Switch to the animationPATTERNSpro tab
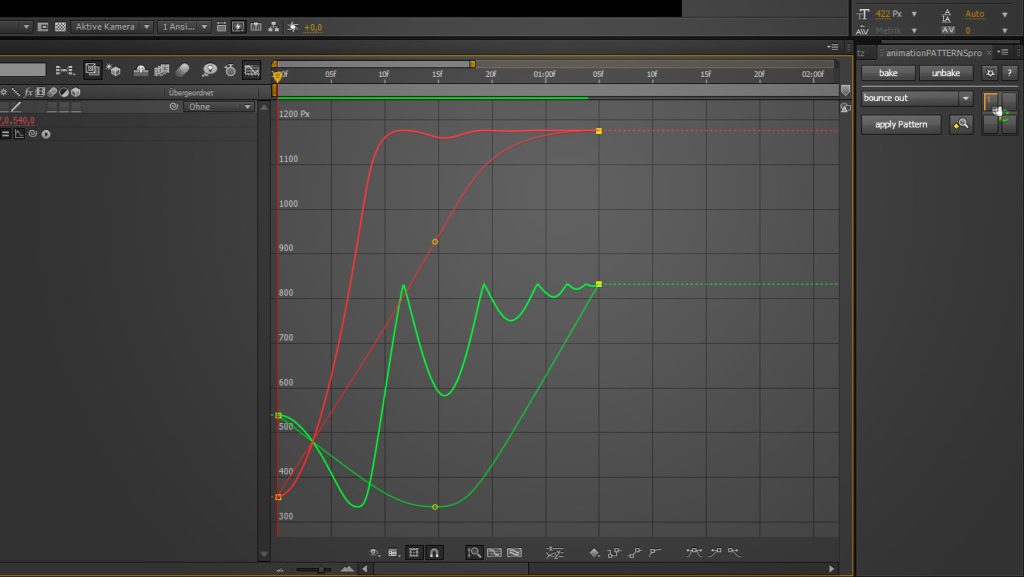Screen dimensions: 1024x577 pos(931,52)
